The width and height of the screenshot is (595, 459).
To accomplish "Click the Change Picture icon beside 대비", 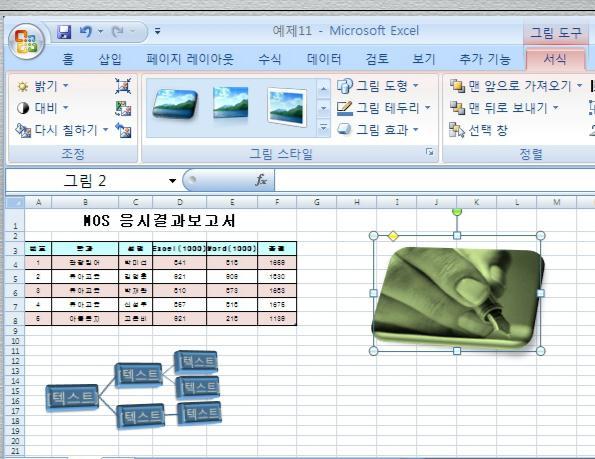I will click(x=123, y=108).
